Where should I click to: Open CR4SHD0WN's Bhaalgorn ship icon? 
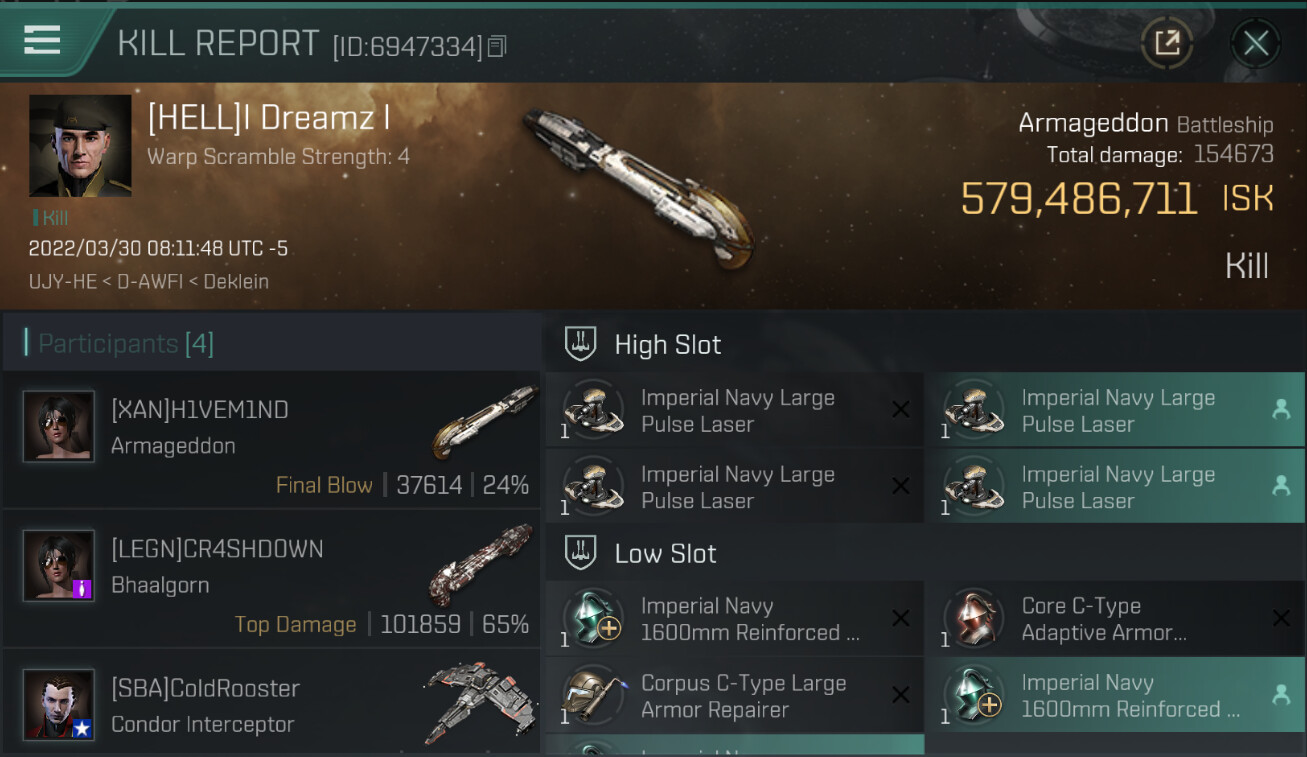pyautogui.click(x=480, y=565)
